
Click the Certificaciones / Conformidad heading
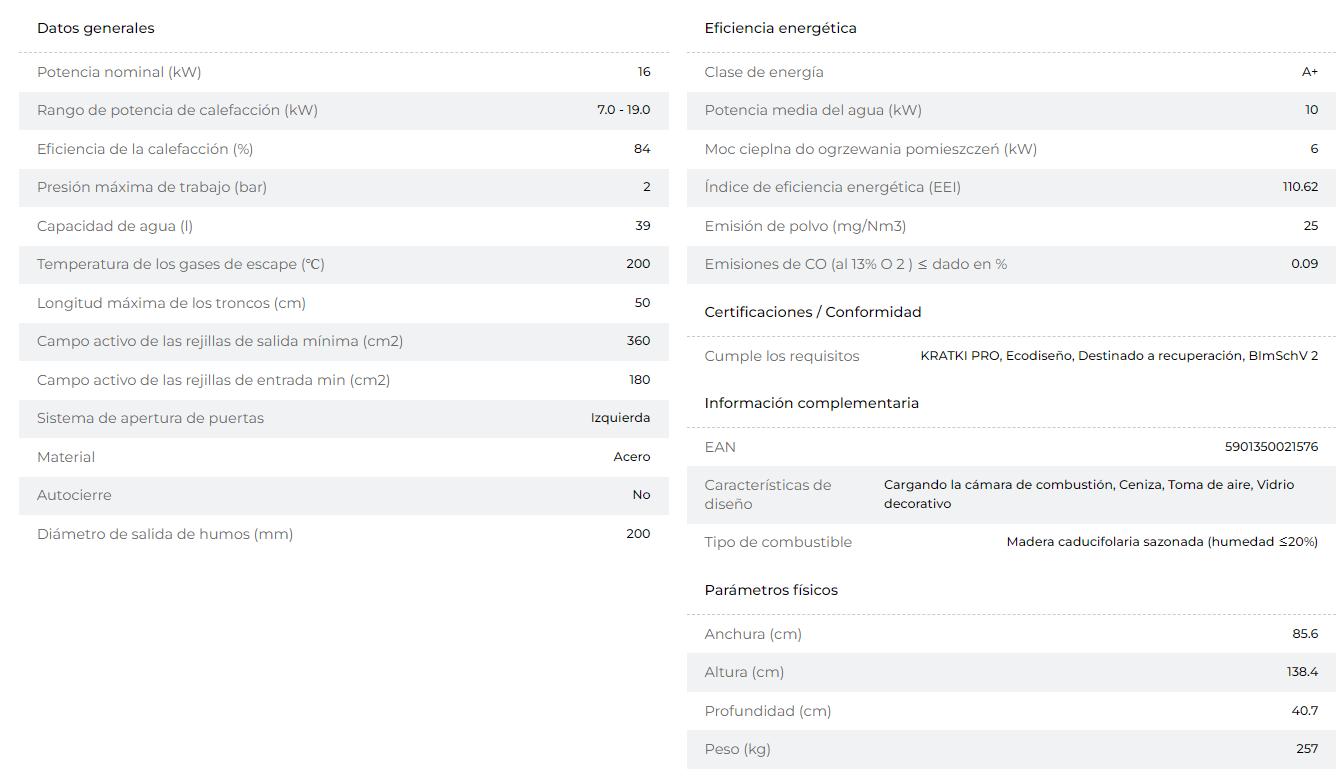click(x=813, y=312)
